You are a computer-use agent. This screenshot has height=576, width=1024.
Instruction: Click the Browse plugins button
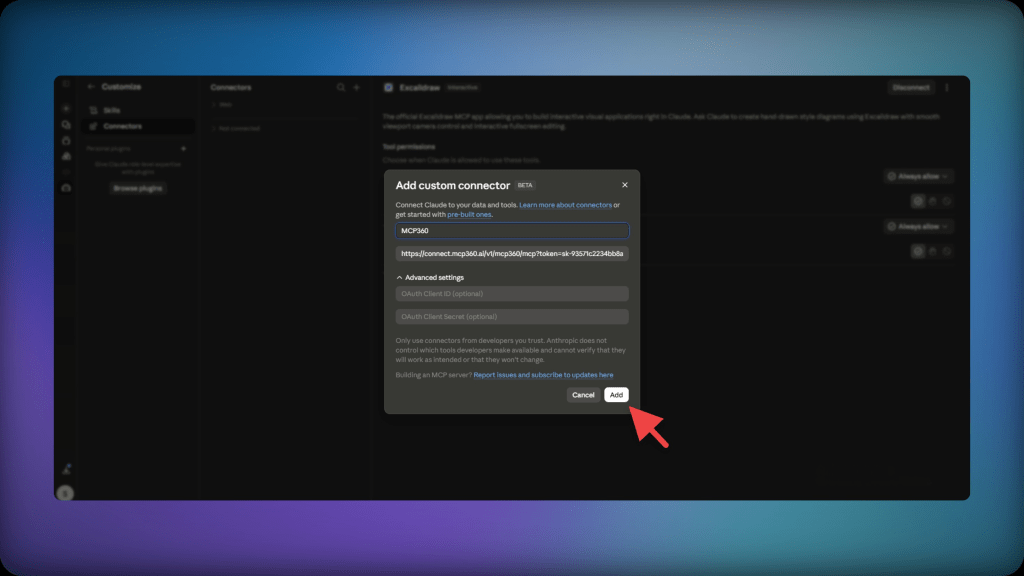click(137, 188)
